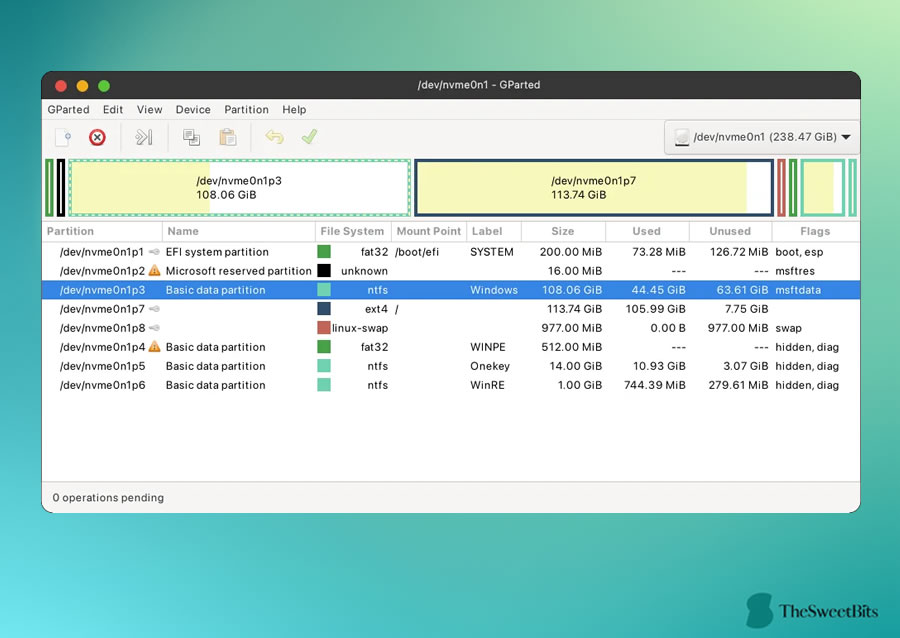The width and height of the screenshot is (900, 638).
Task: Select the /dev/nvme0n1p3 graphical partition block
Action: click(239, 188)
